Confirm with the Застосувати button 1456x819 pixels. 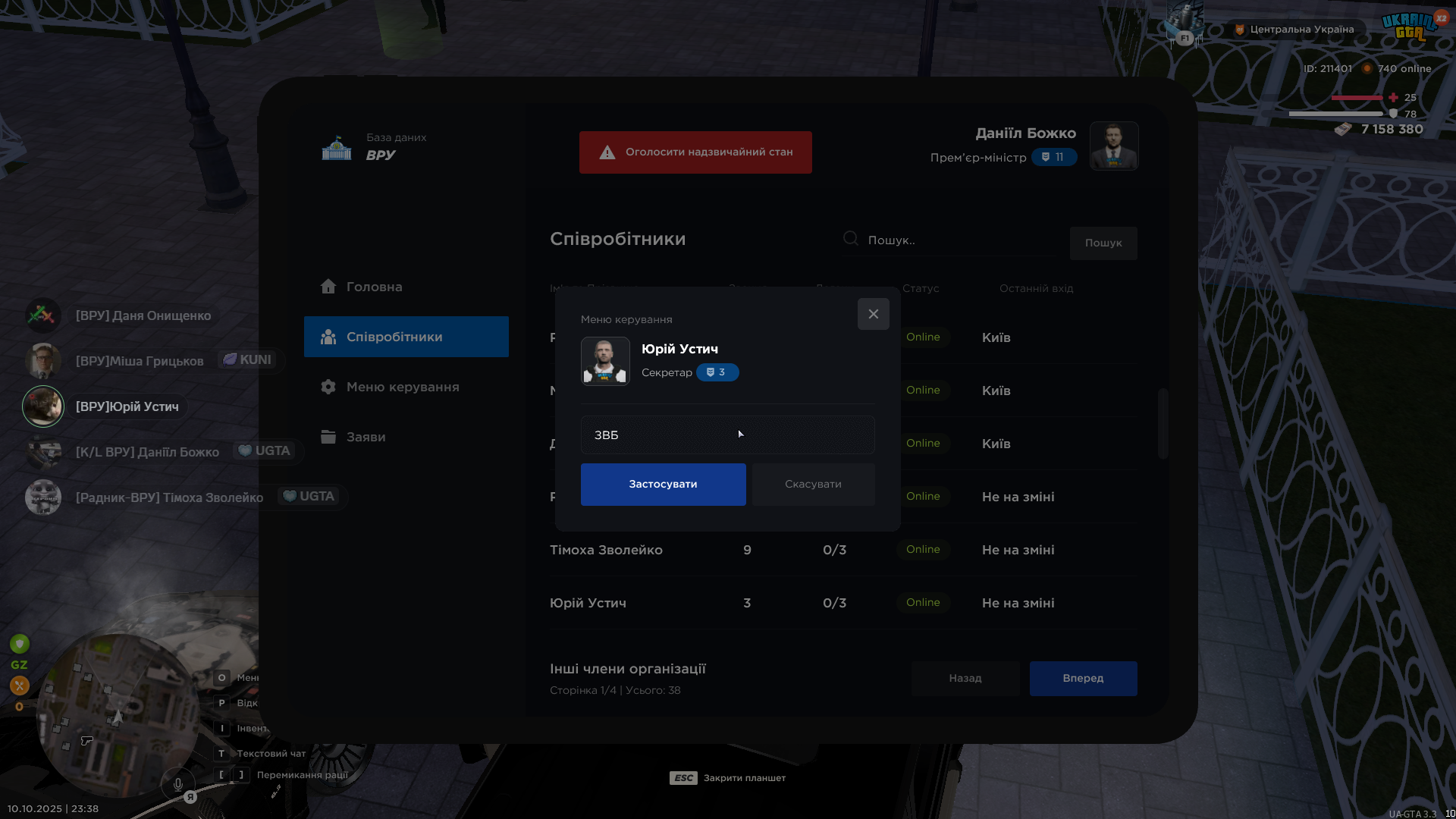click(x=664, y=485)
